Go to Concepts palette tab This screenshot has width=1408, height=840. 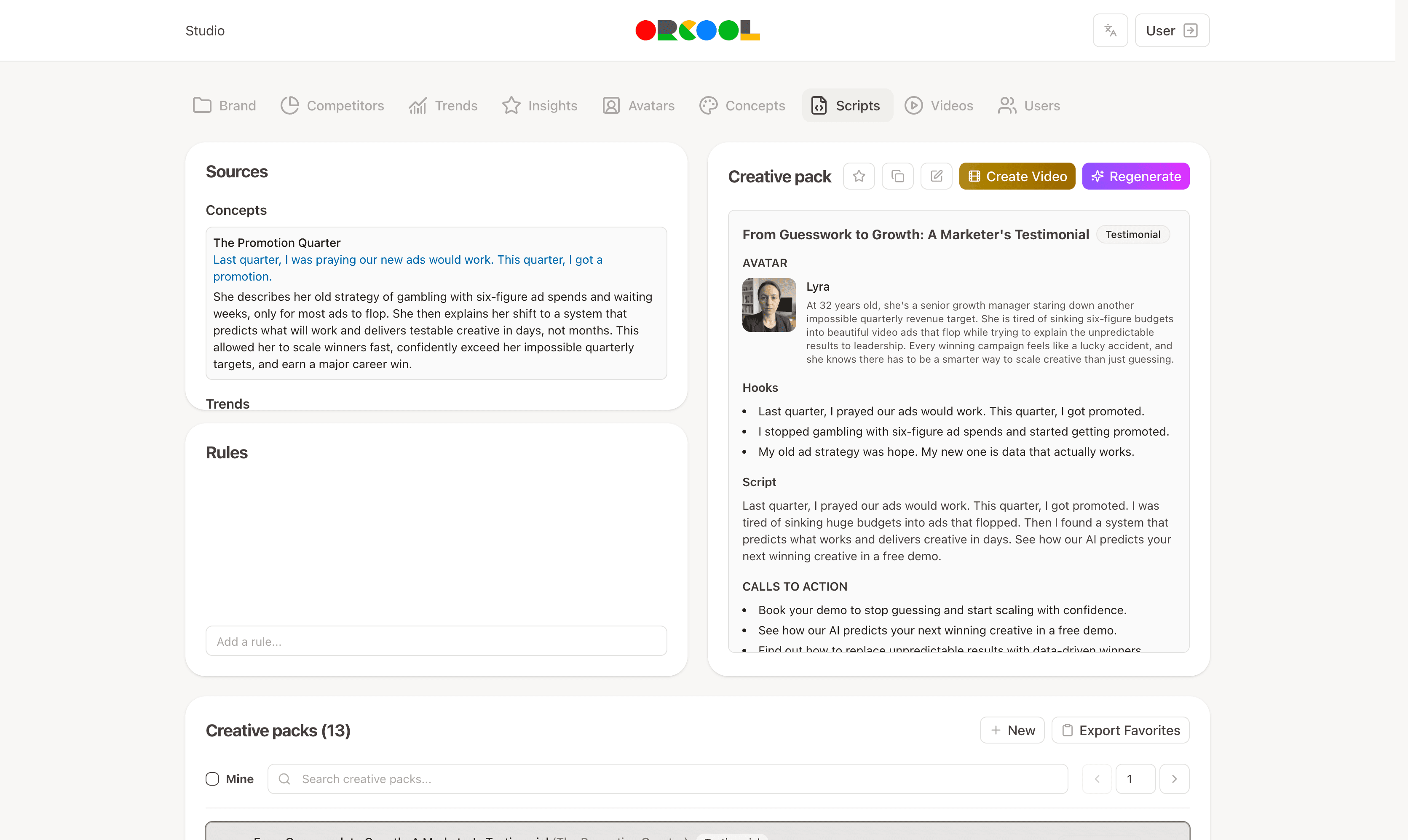(x=742, y=106)
